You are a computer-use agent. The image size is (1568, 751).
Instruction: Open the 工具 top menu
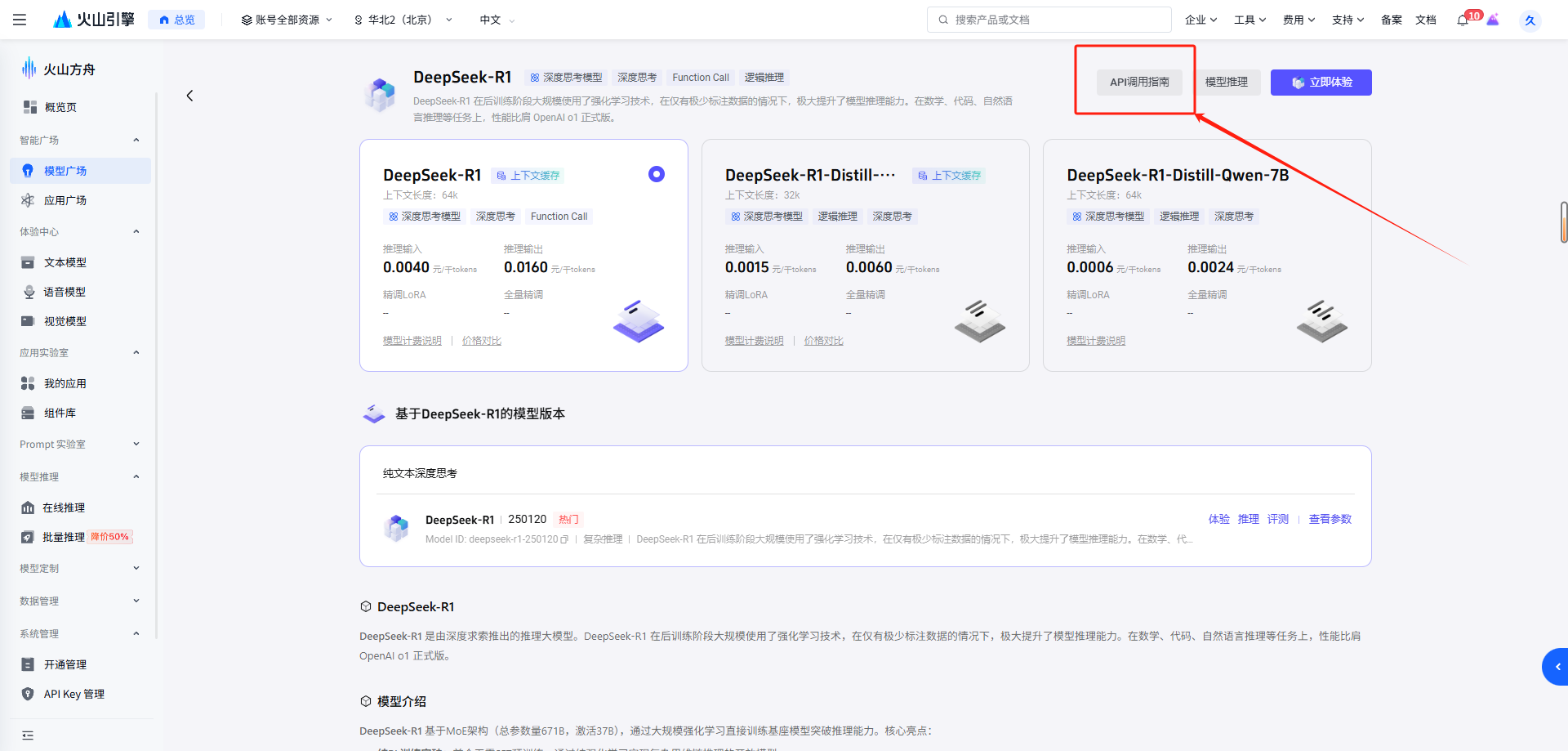(x=1249, y=20)
